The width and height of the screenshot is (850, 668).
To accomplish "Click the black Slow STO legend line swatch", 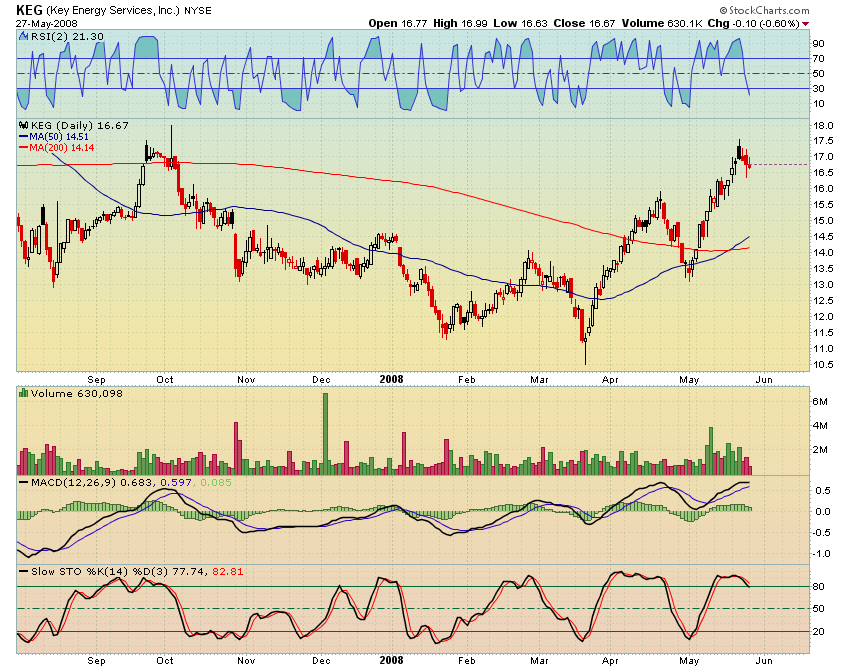I will point(23,571).
